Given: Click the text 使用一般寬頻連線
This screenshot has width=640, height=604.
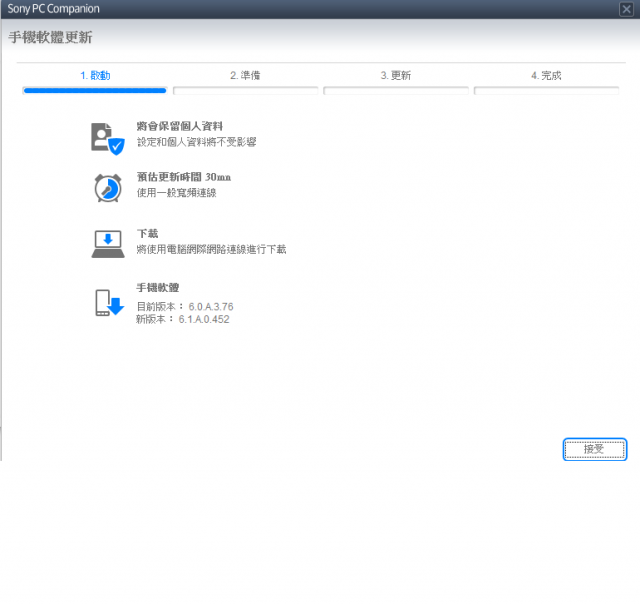Looking at the screenshot, I should 176,193.
